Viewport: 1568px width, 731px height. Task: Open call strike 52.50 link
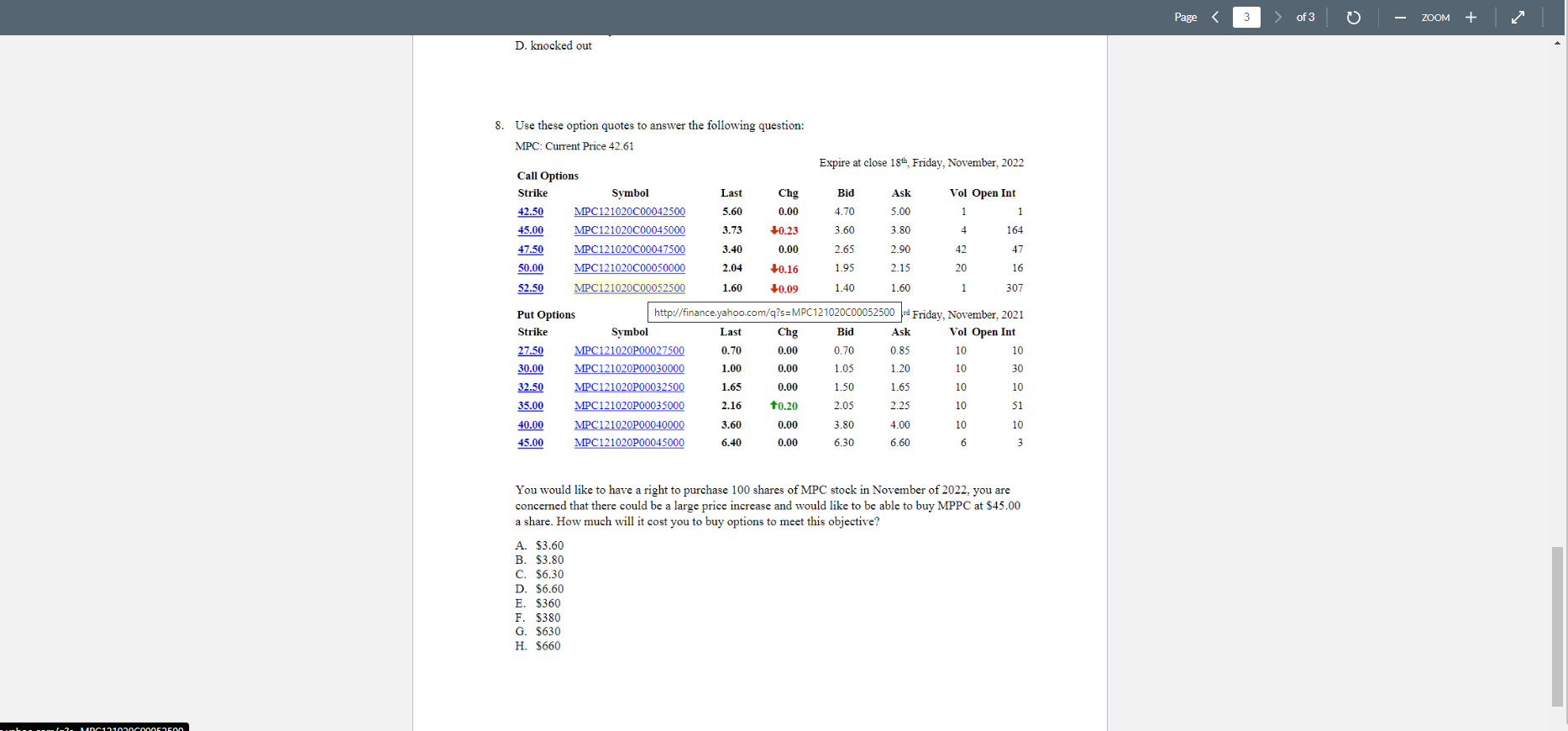tap(530, 288)
